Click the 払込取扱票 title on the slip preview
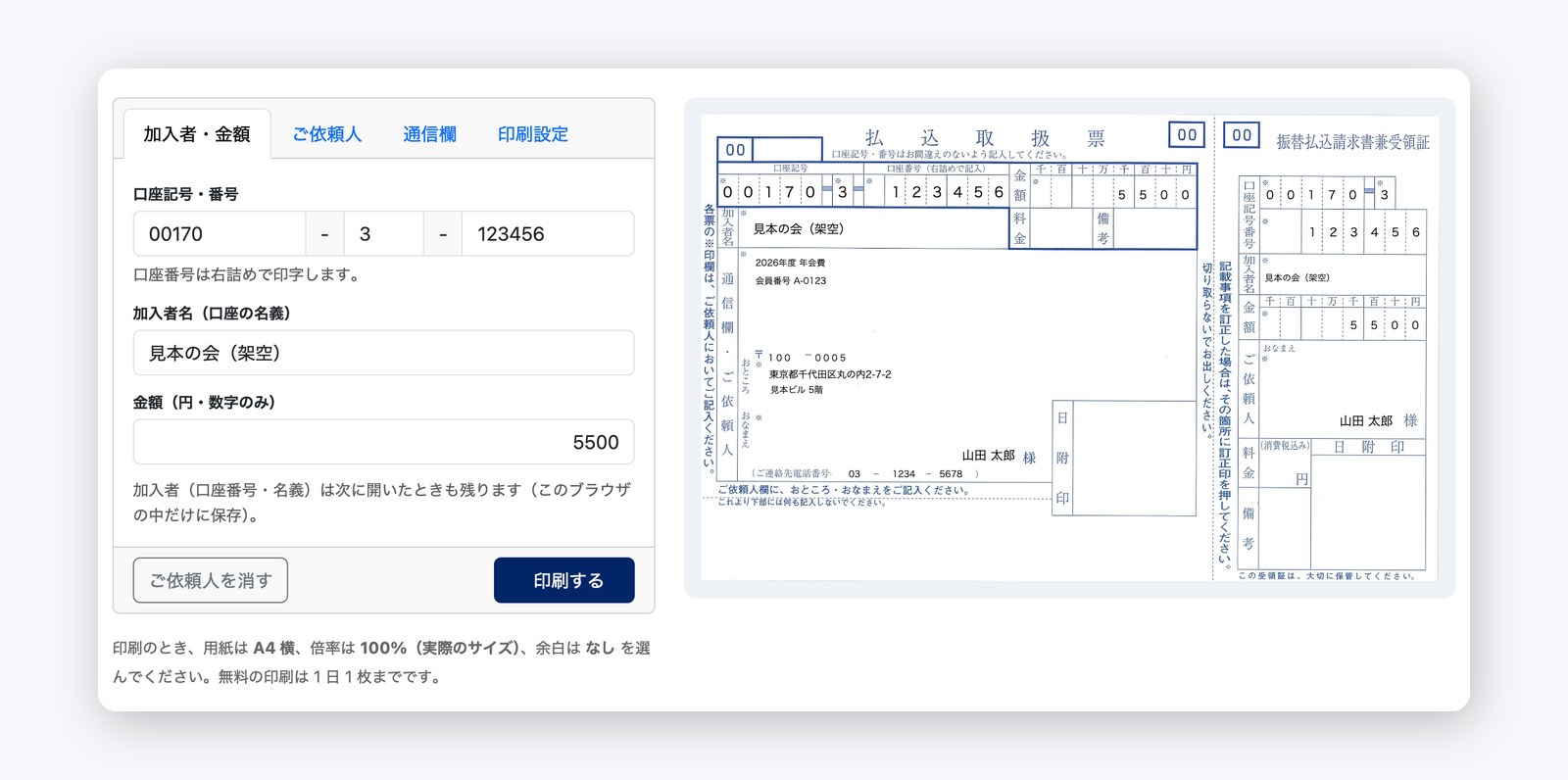Image resolution: width=1568 pixels, height=780 pixels. point(985,138)
